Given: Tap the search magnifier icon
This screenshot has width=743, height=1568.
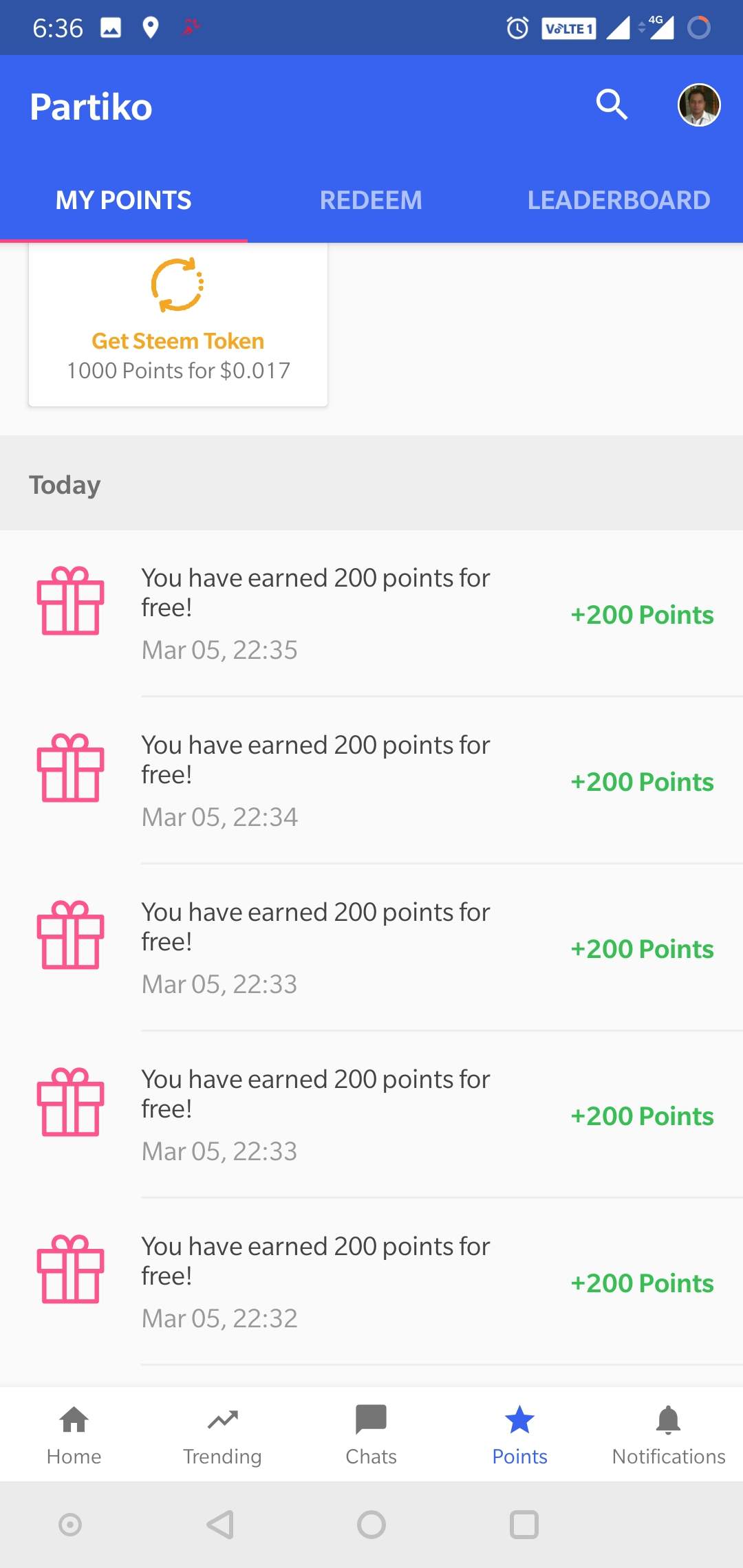Looking at the screenshot, I should pyautogui.click(x=612, y=105).
